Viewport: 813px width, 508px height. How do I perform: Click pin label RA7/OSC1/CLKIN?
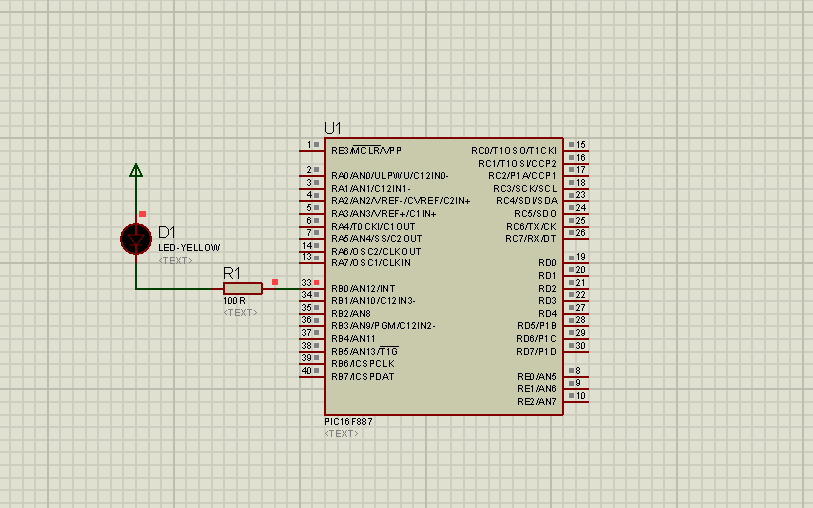click(371, 263)
